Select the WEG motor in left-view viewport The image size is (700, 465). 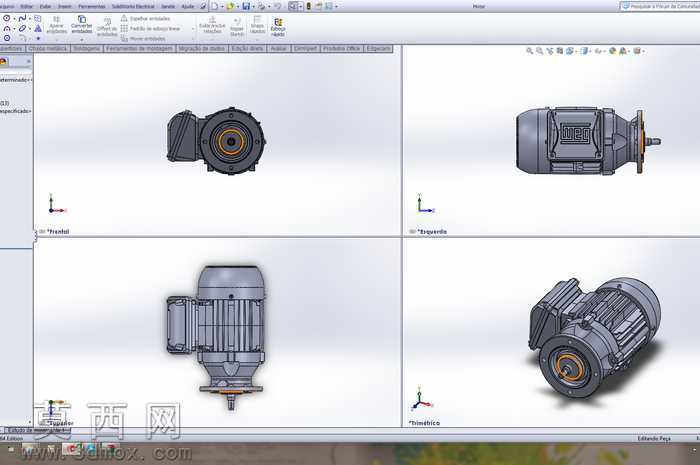pos(588,141)
